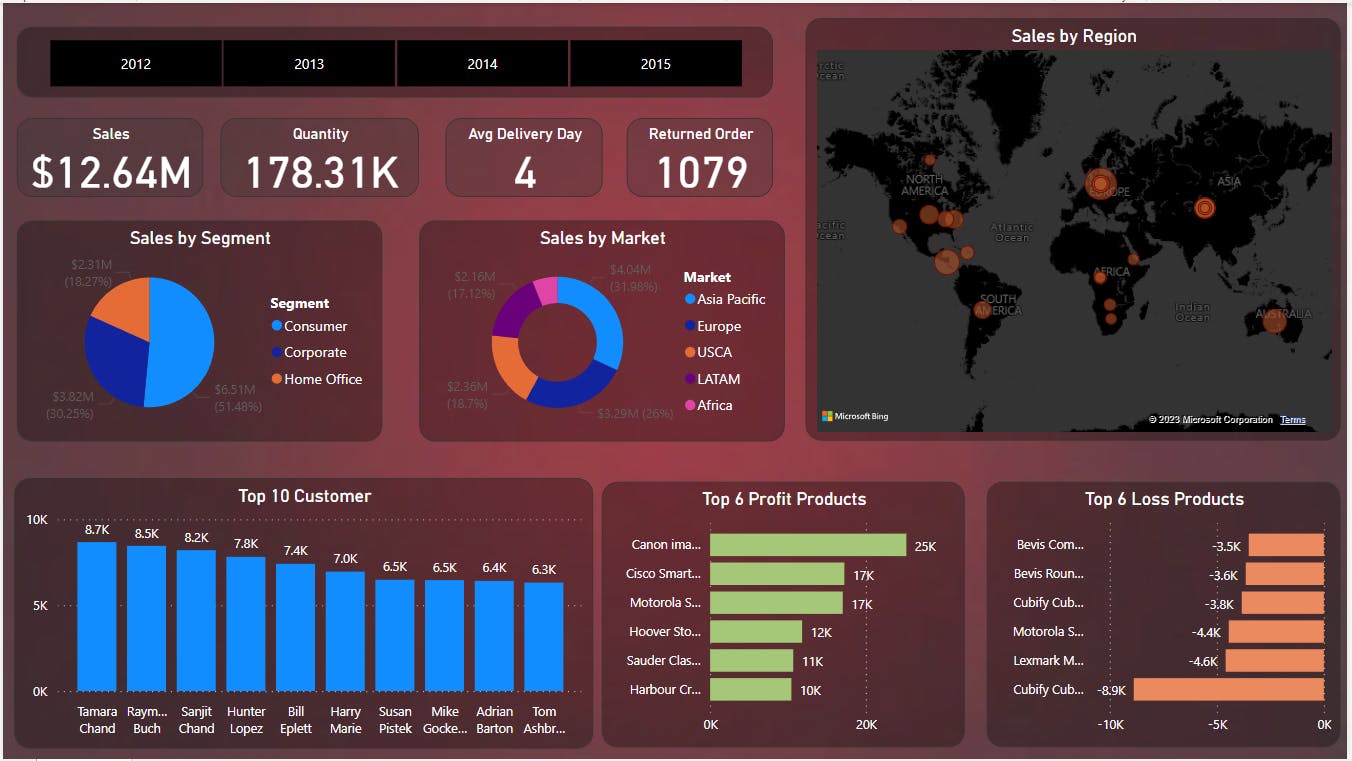Select the Asia Pacific legend marker

[688, 299]
